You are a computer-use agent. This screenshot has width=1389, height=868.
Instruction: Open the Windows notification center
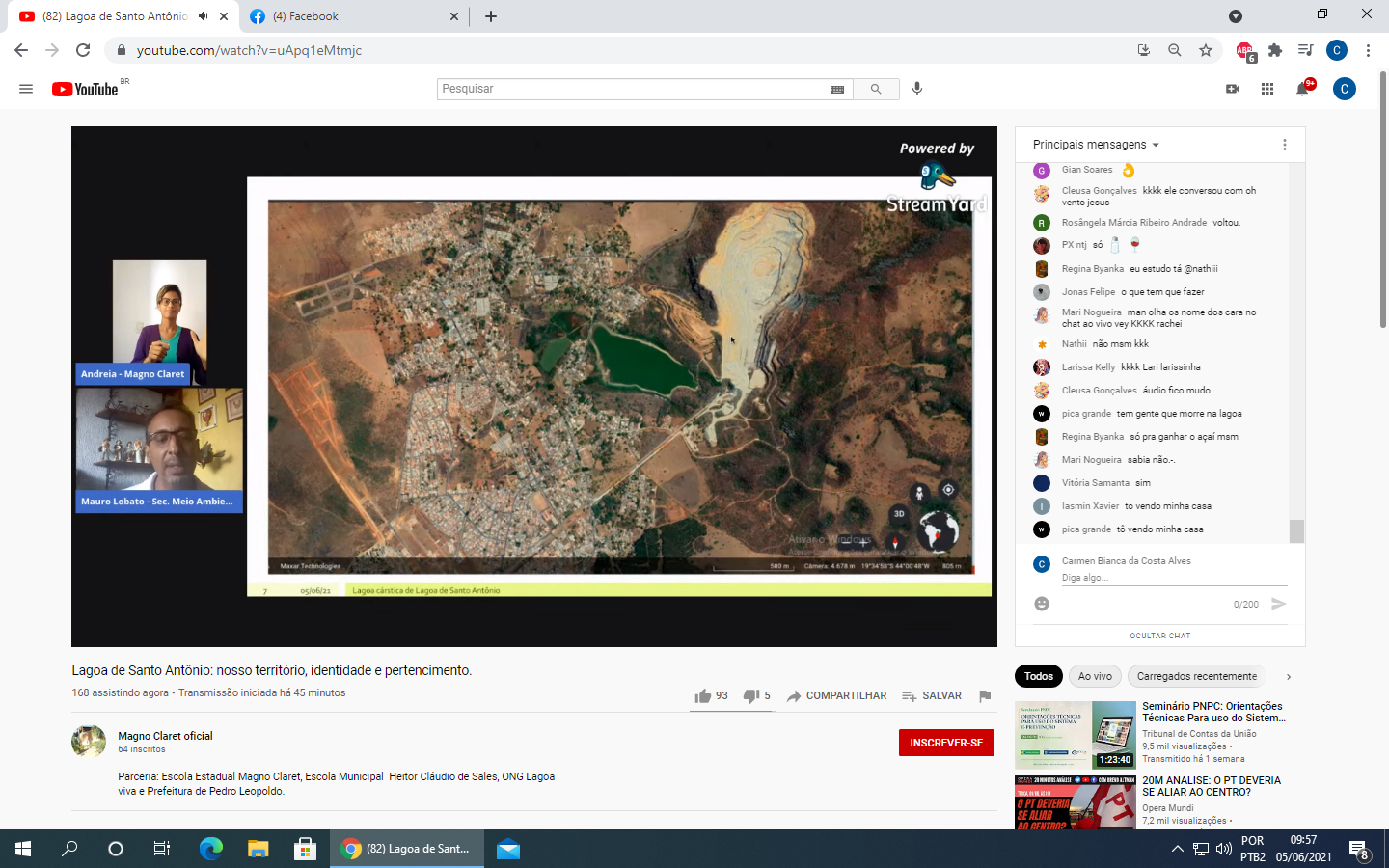click(x=1359, y=850)
